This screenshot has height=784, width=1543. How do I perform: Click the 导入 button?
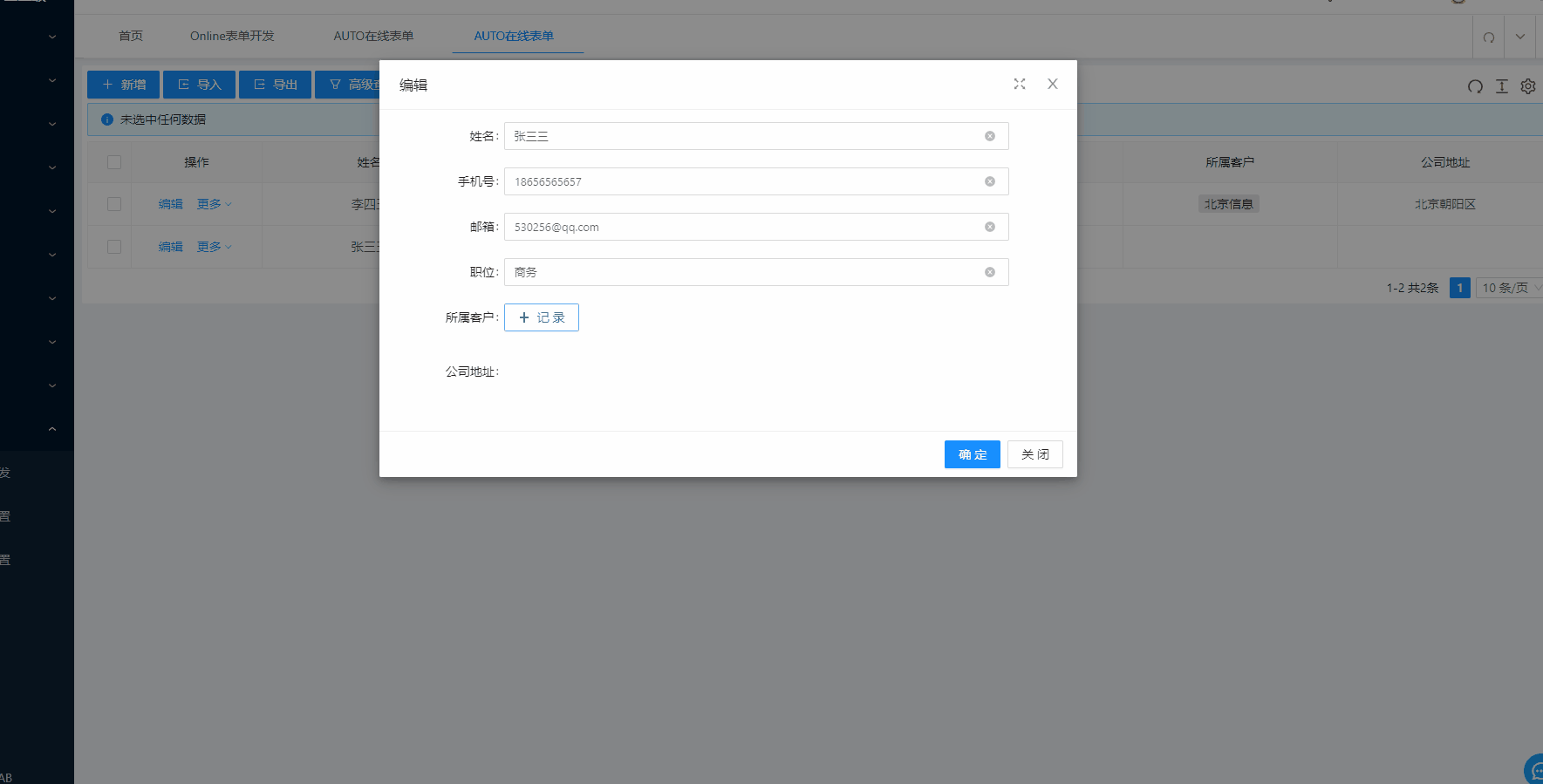(x=199, y=85)
